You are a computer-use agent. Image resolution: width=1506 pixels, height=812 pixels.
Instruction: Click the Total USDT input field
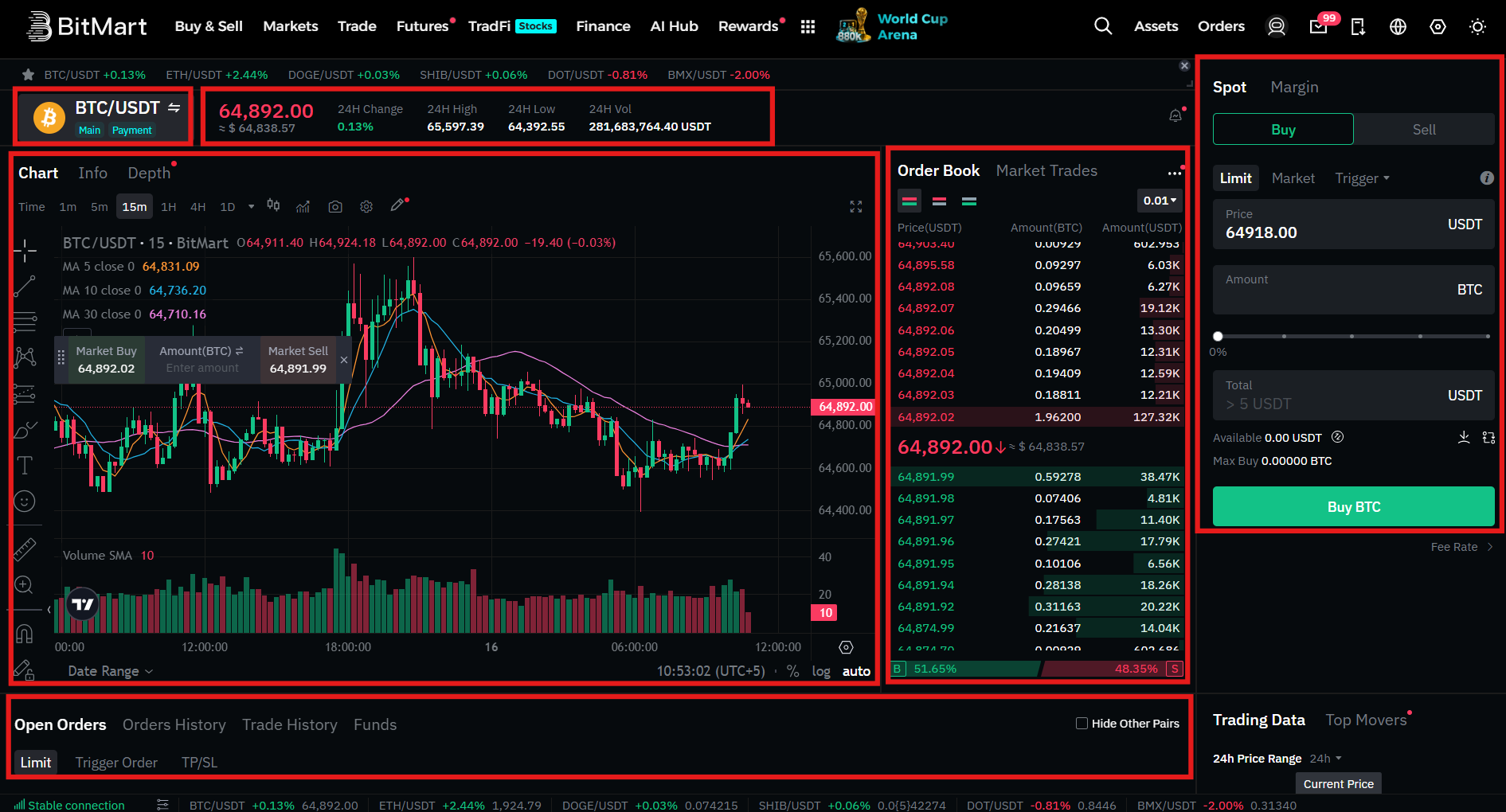click(1354, 395)
